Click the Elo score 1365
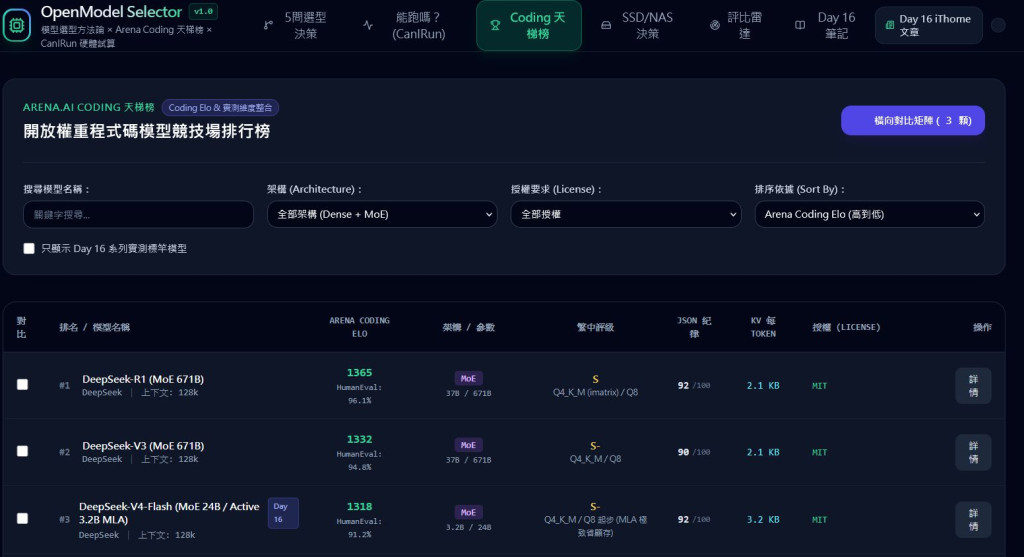This screenshot has width=1024, height=557. tap(359, 373)
